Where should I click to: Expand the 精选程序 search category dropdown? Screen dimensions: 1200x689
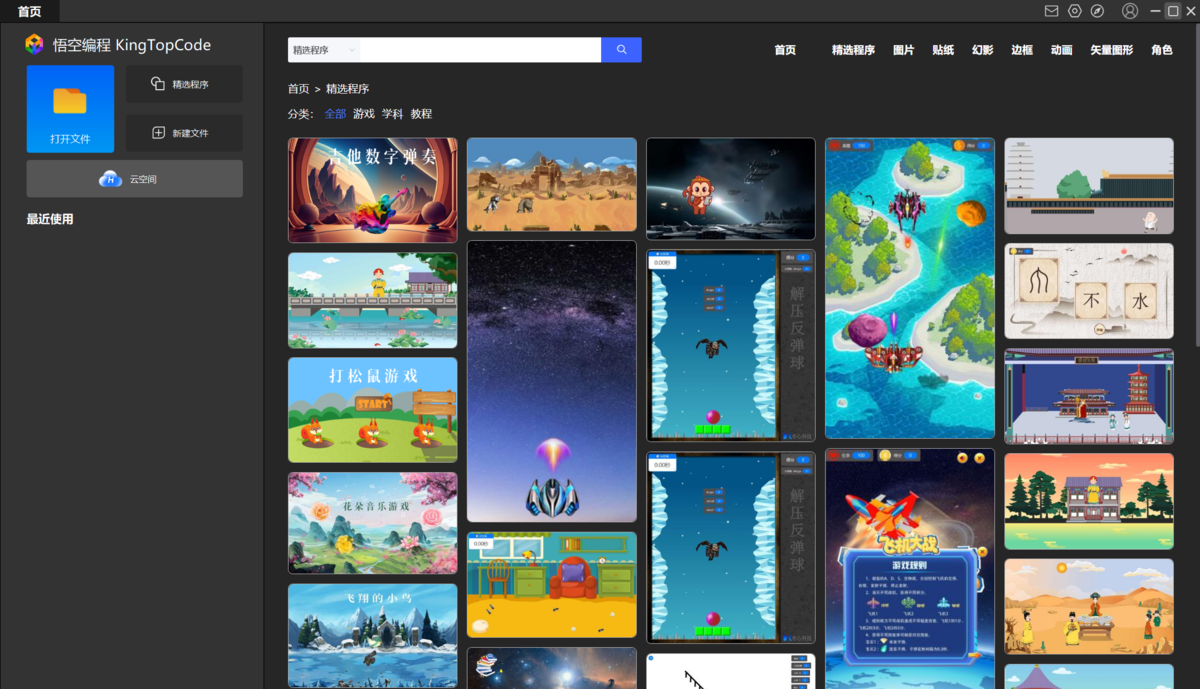(x=323, y=50)
